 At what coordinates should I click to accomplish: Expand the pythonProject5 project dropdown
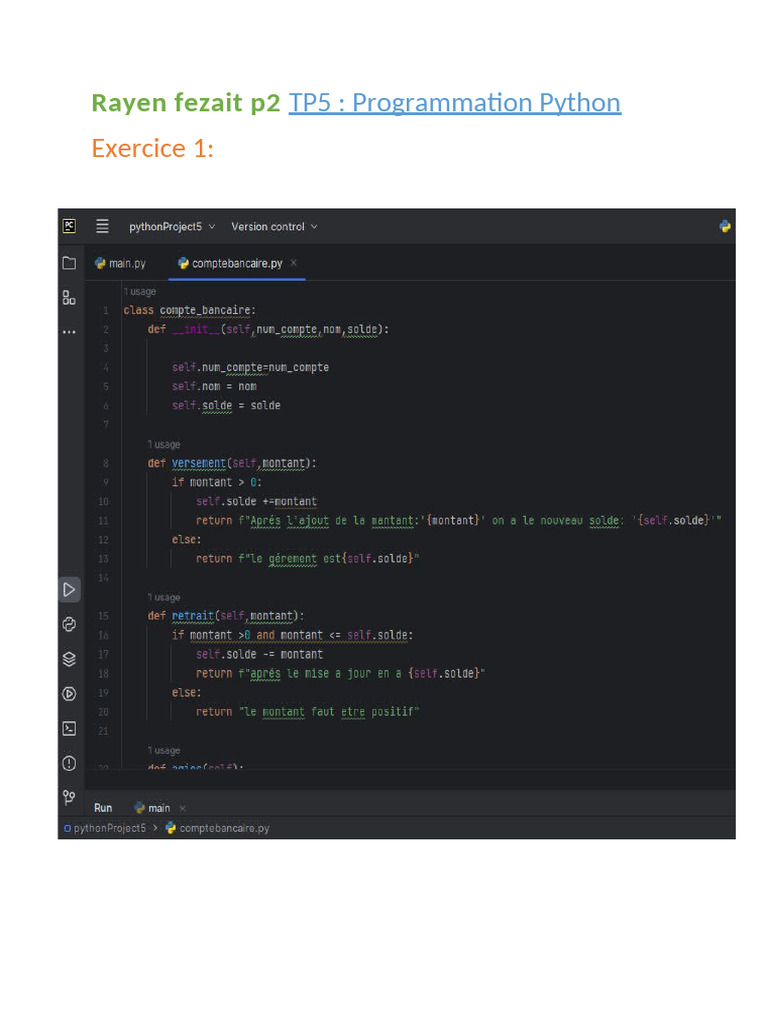point(172,227)
